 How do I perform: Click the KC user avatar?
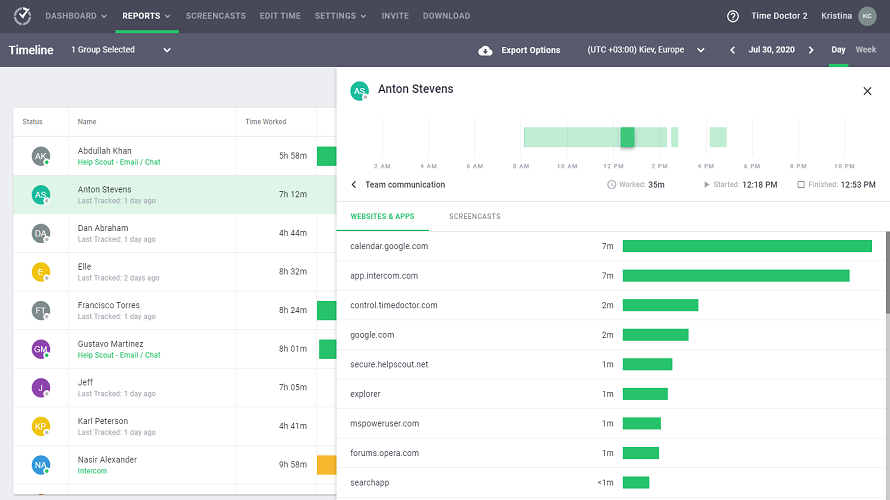[866, 16]
